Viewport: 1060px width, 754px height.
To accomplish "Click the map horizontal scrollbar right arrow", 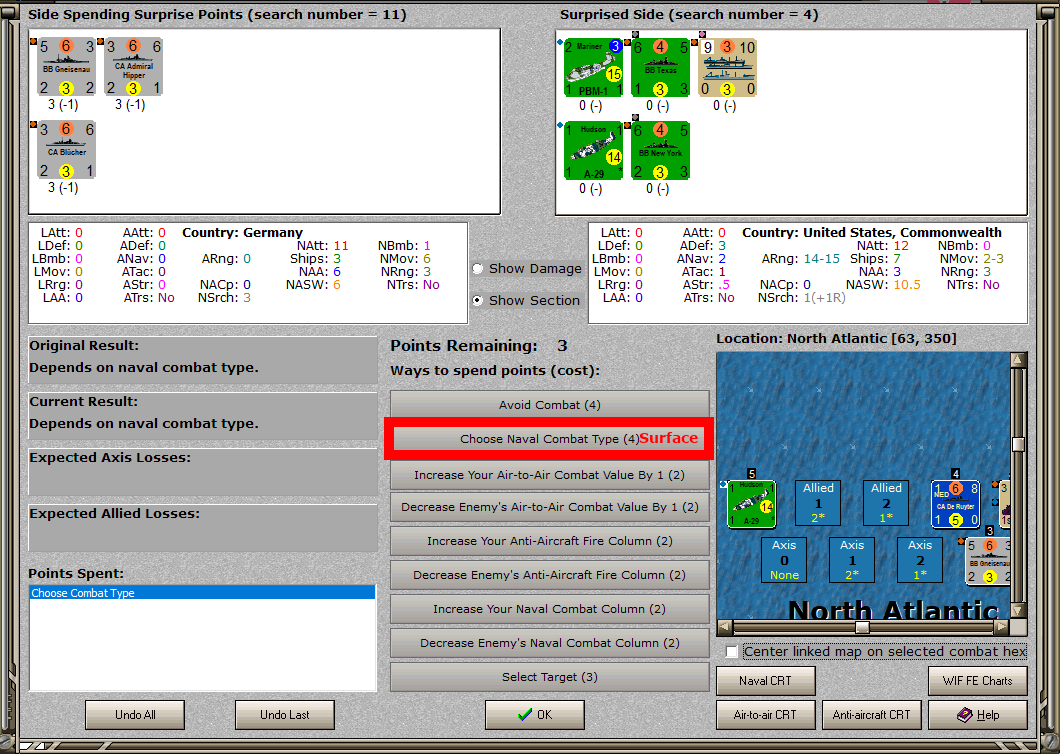I will (1003, 627).
